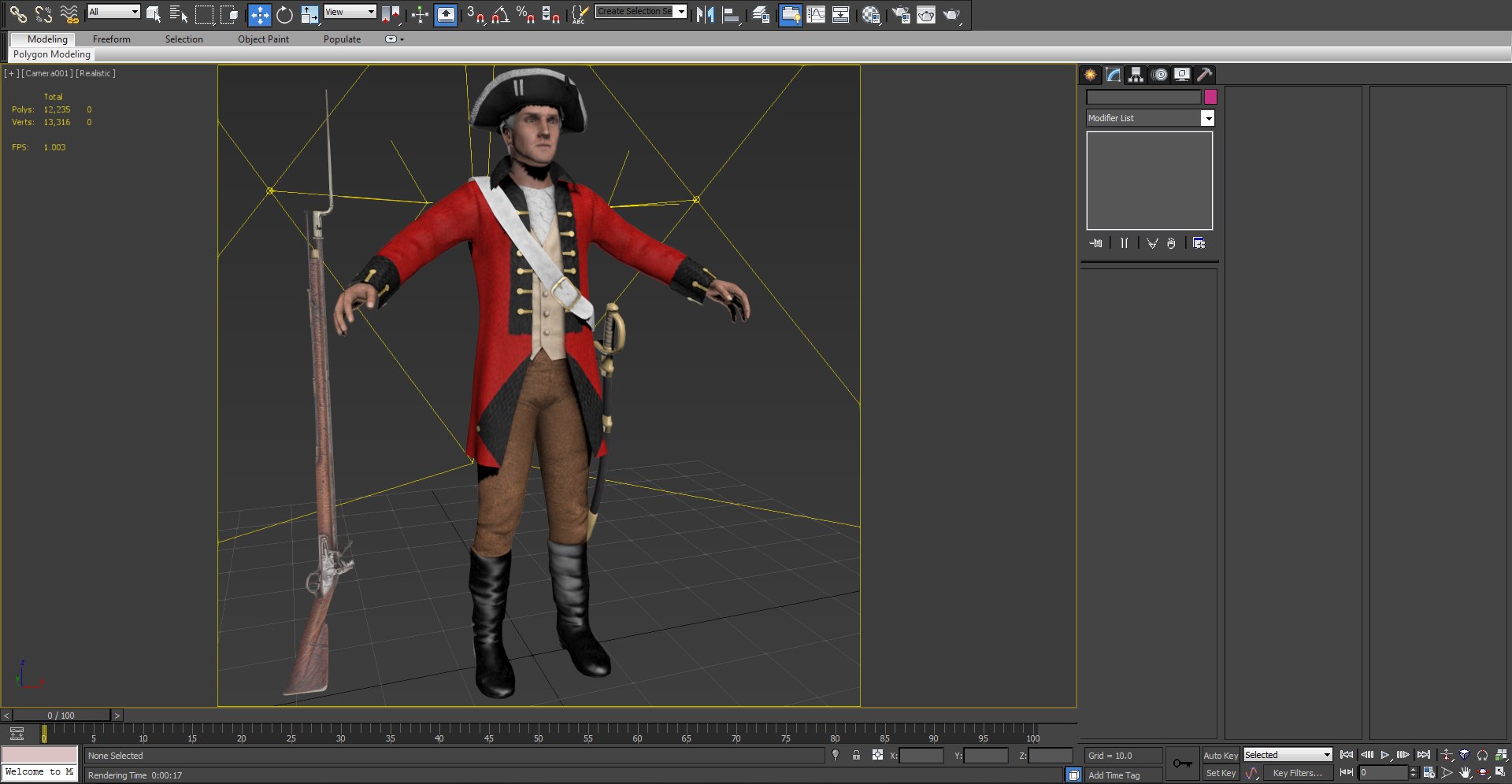Activate Select and Scale tool

309,14
